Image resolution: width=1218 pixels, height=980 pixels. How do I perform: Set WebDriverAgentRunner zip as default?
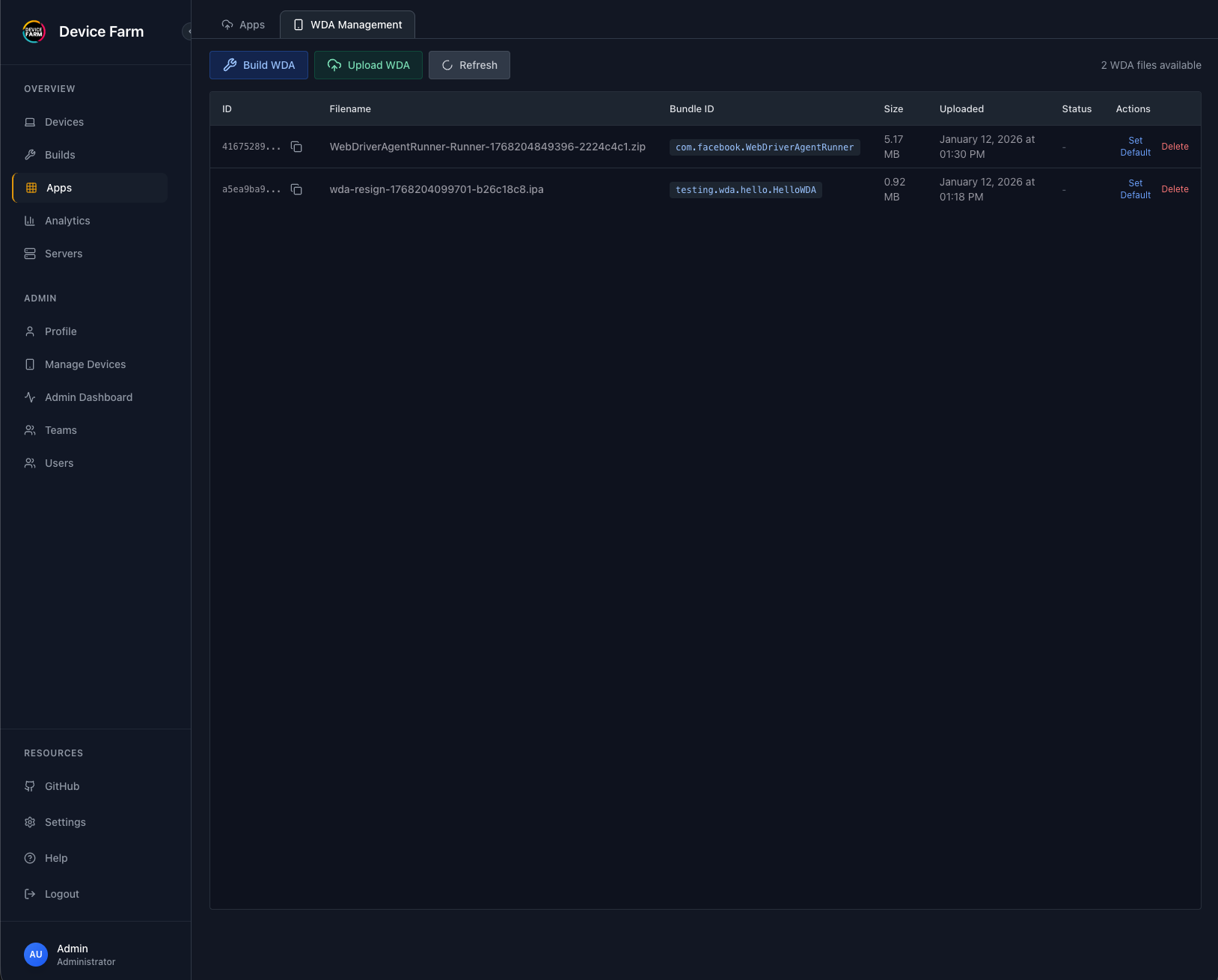(1135, 147)
